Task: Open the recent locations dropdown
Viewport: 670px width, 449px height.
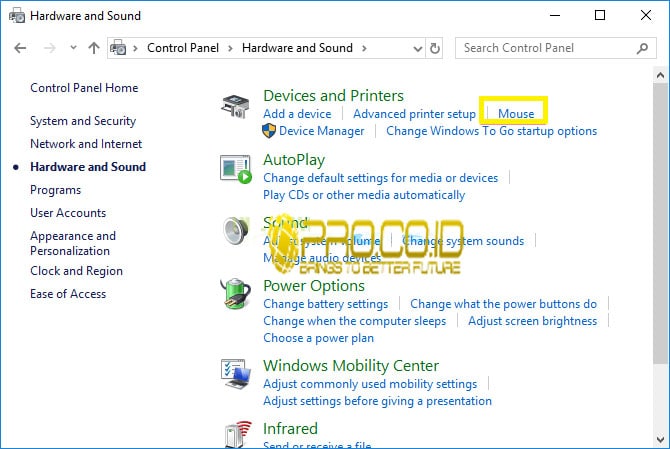Action: tap(73, 47)
